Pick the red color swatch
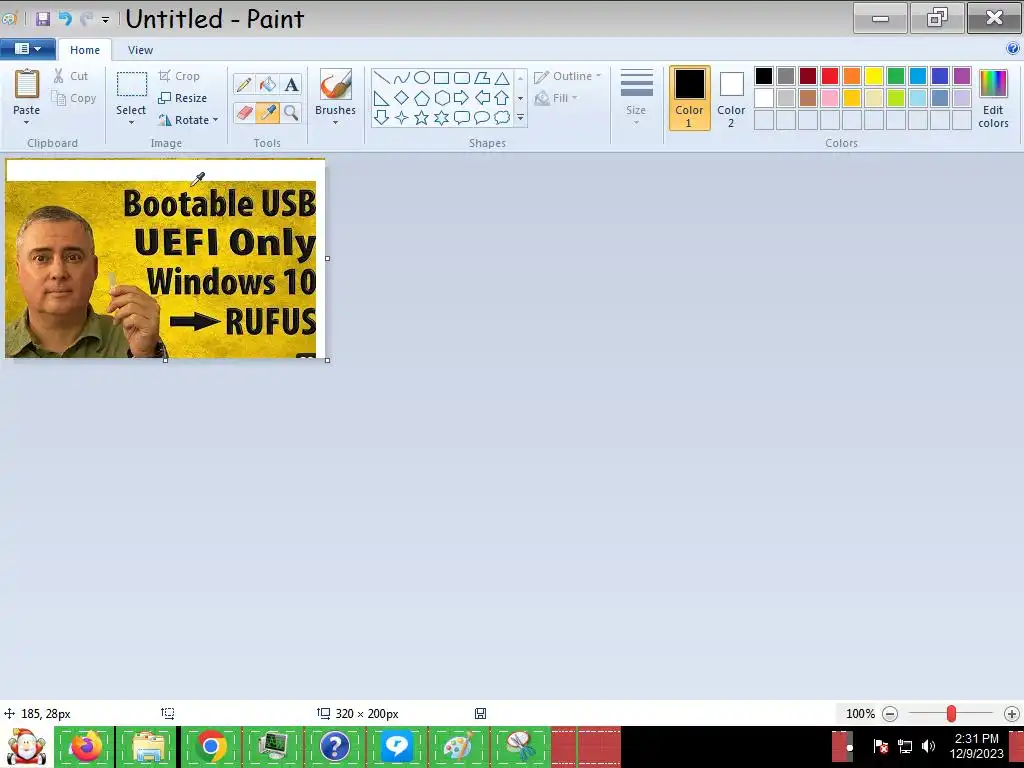The width and height of the screenshot is (1024, 768). click(830, 76)
